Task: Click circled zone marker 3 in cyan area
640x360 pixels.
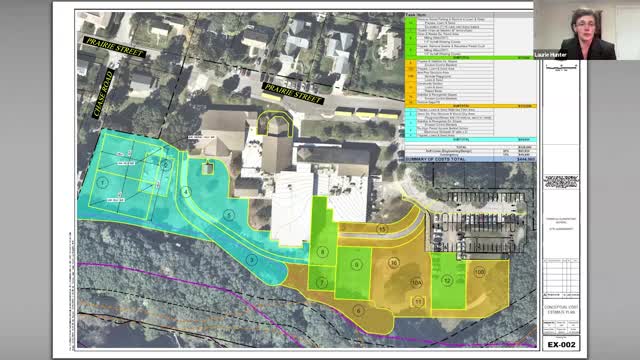Action: tap(252, 260)
